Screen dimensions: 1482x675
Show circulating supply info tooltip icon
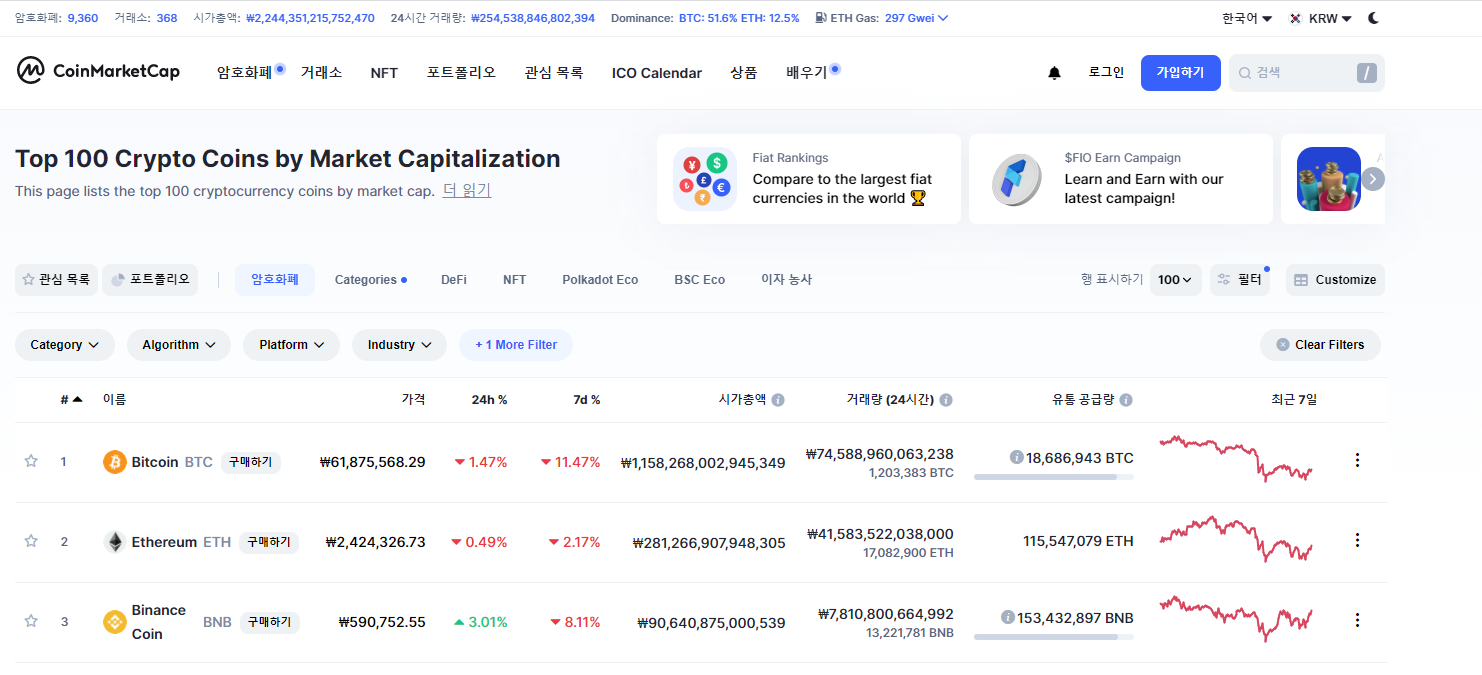[1126, 400]
